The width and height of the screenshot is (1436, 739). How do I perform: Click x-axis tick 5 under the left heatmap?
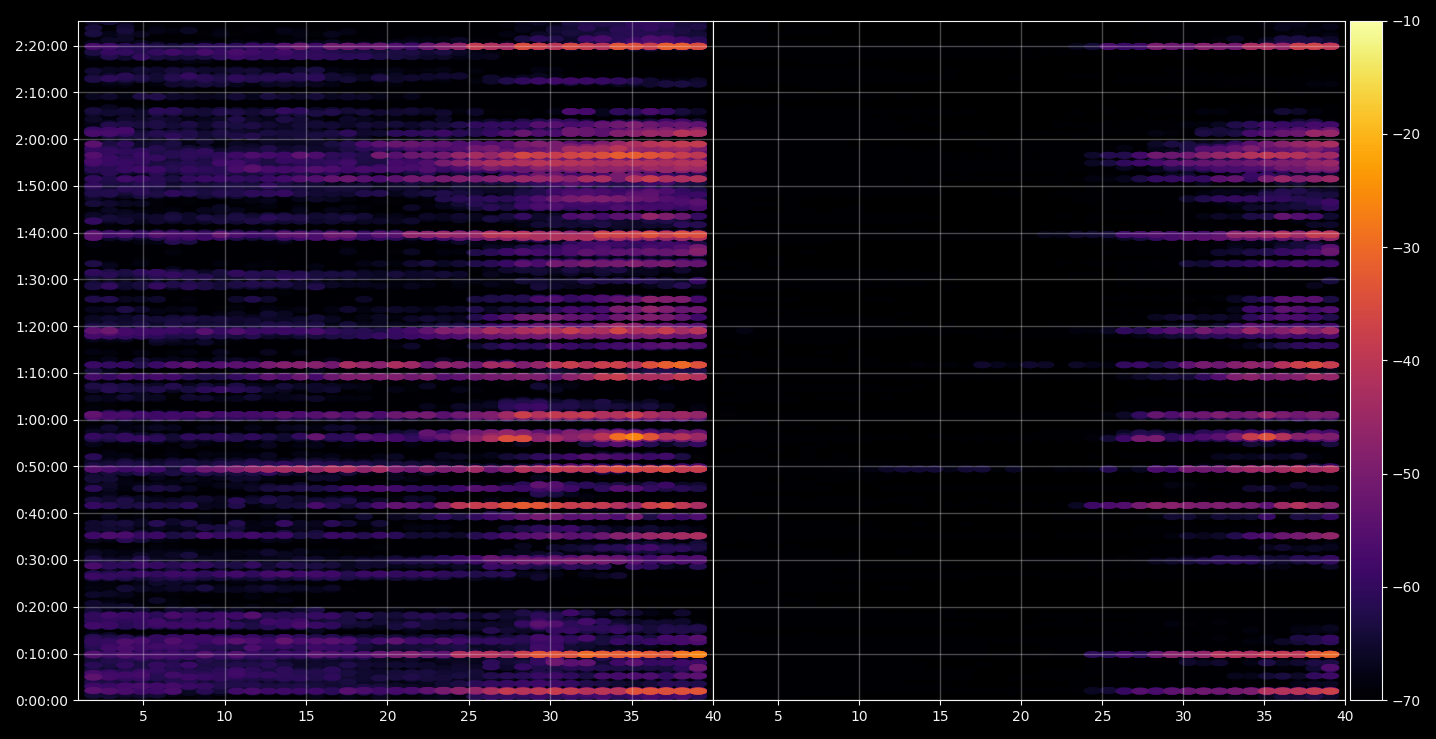coord(143,716)
